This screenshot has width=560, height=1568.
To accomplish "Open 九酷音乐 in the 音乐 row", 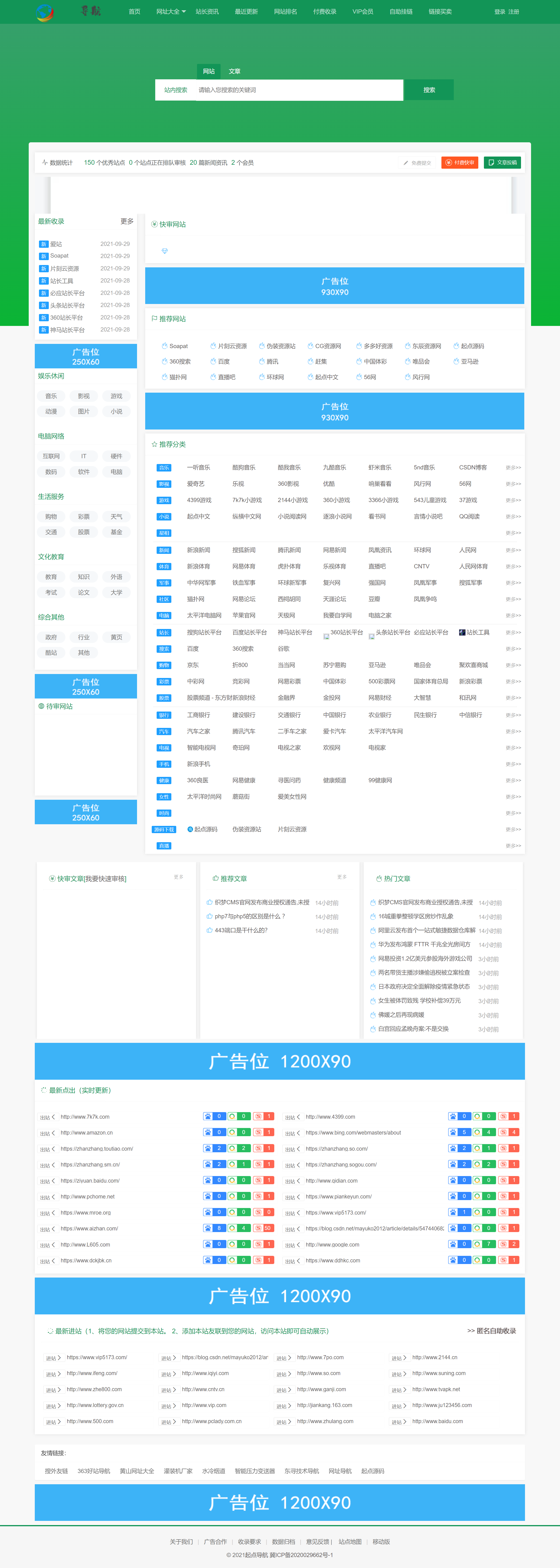I will pos(335,468).
